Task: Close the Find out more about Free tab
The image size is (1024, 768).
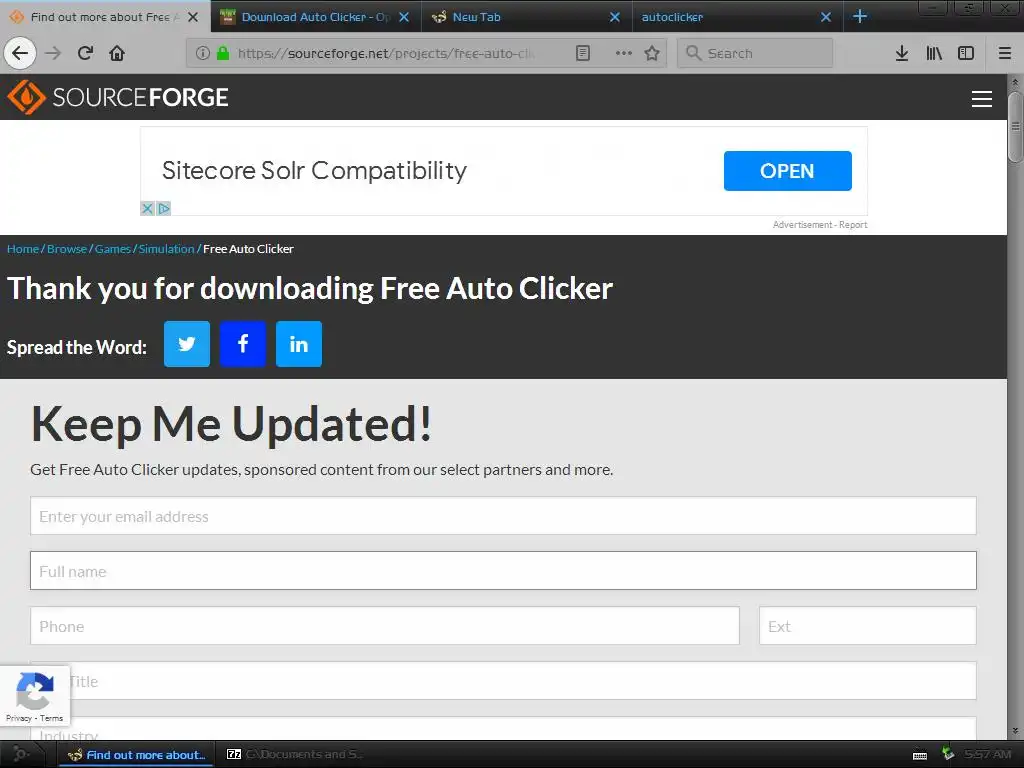Action: coord(193,17)
